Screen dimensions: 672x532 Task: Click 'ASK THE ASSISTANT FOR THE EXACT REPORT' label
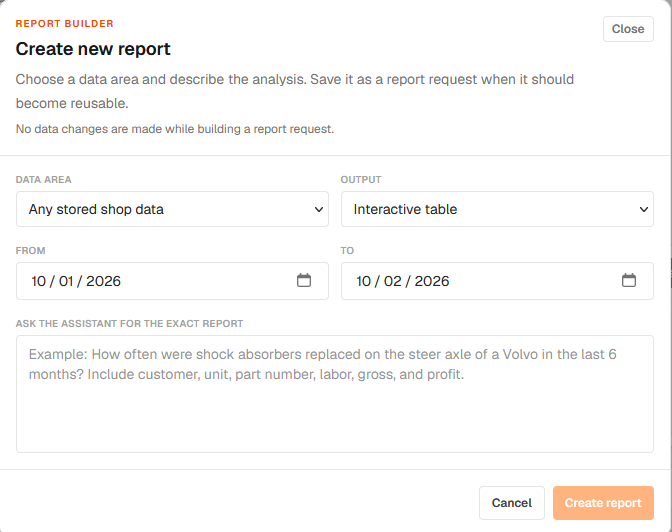[129, 324]
